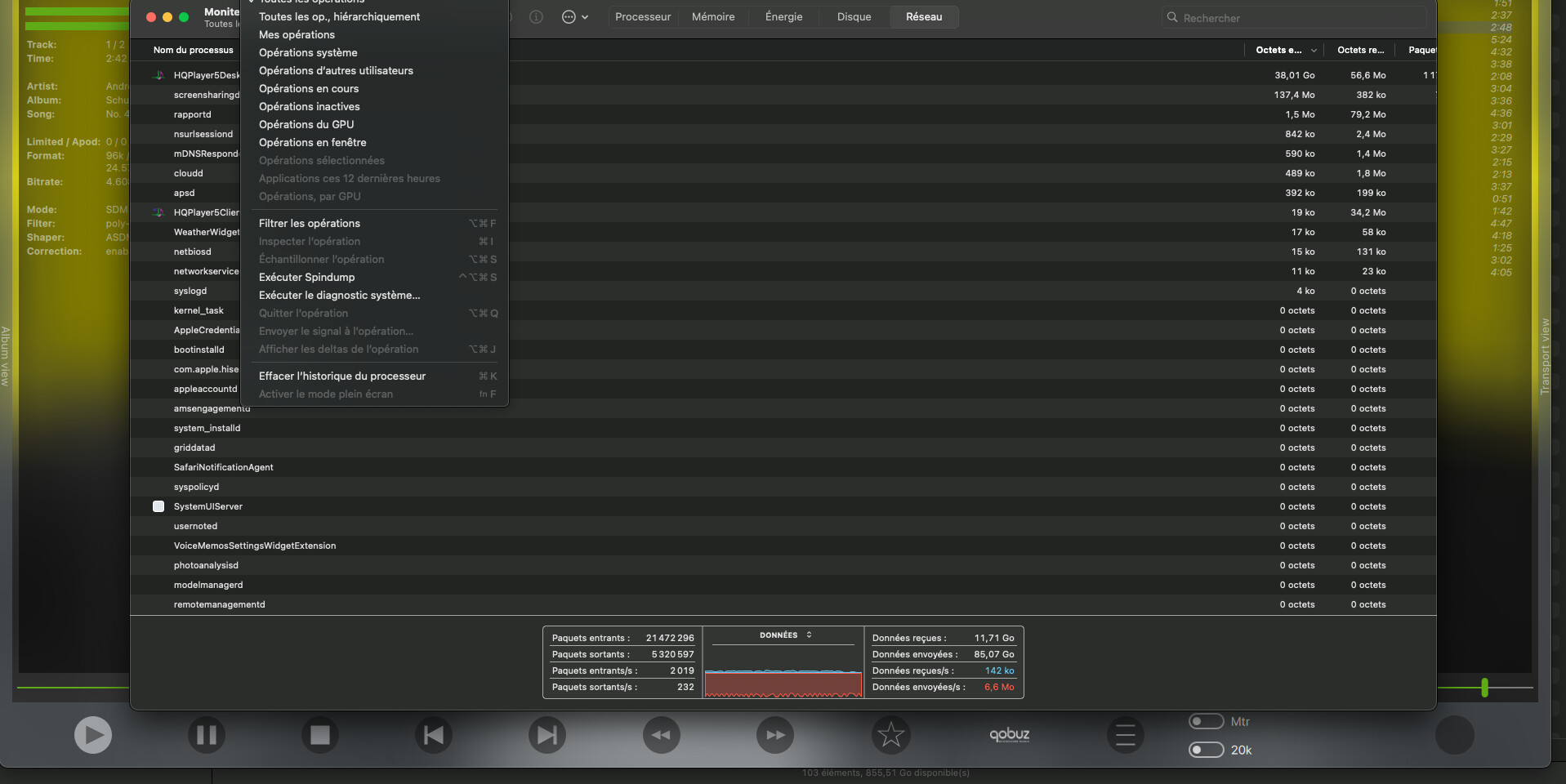Open the Qobuz service icon
Viewport: 1566px width, 784px height.
coord(1010,734)
